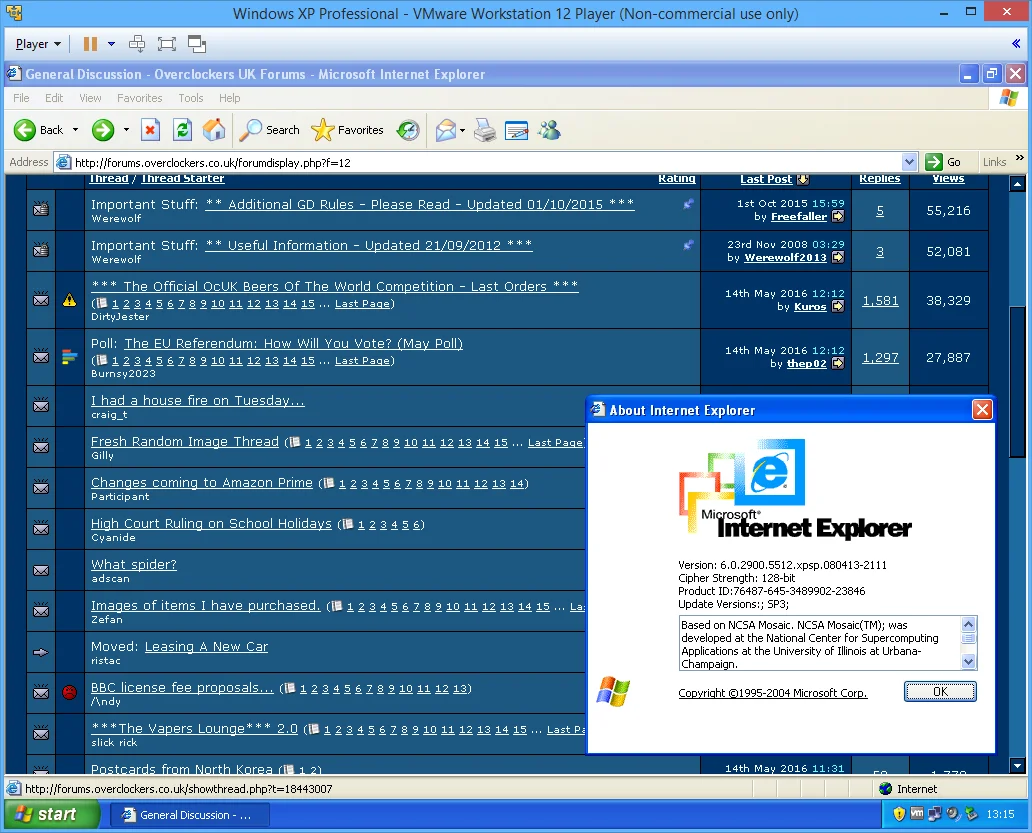Open the File menu

(x=21, y=98)
